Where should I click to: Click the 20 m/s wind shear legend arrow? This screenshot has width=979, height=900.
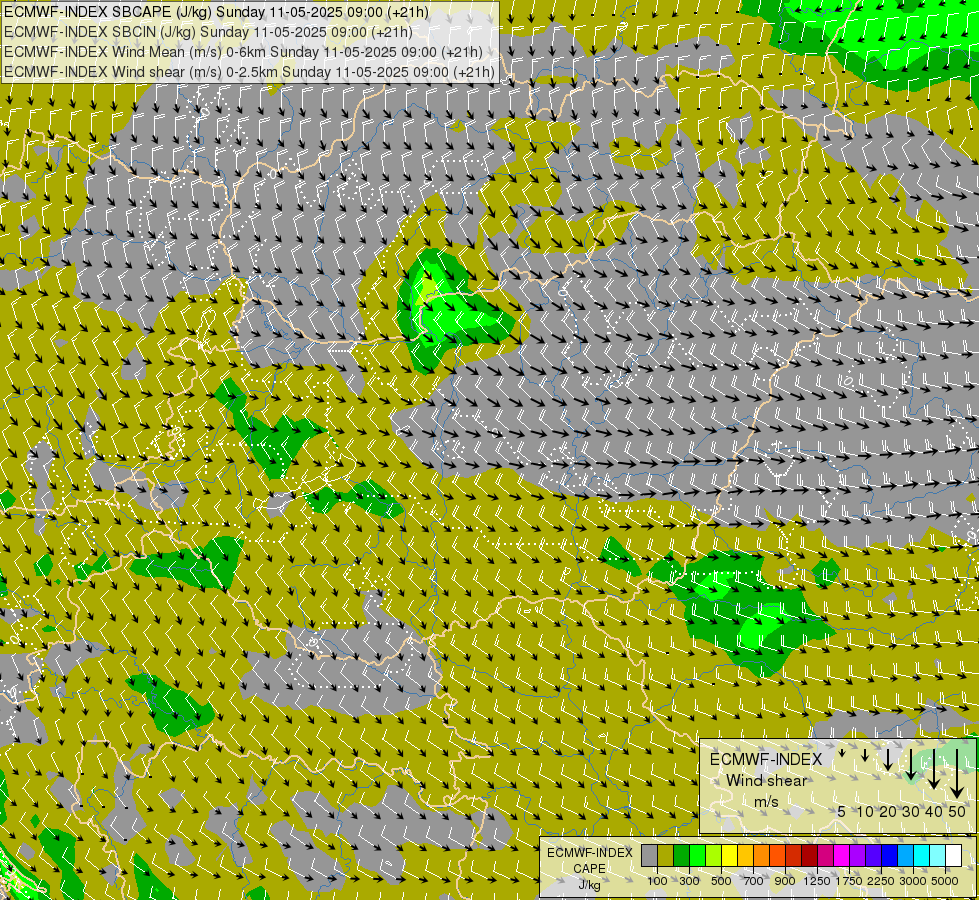[x=888, y=759]
